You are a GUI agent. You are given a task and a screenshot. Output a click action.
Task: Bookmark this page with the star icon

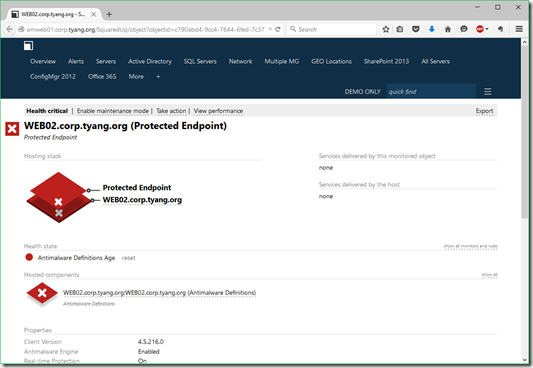(385, 29)
